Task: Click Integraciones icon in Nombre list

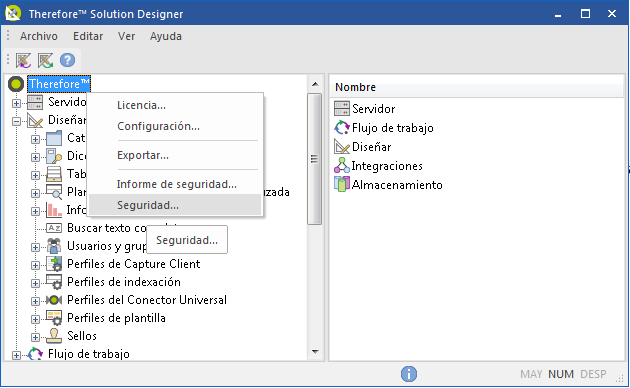Action: coord(342,165)
